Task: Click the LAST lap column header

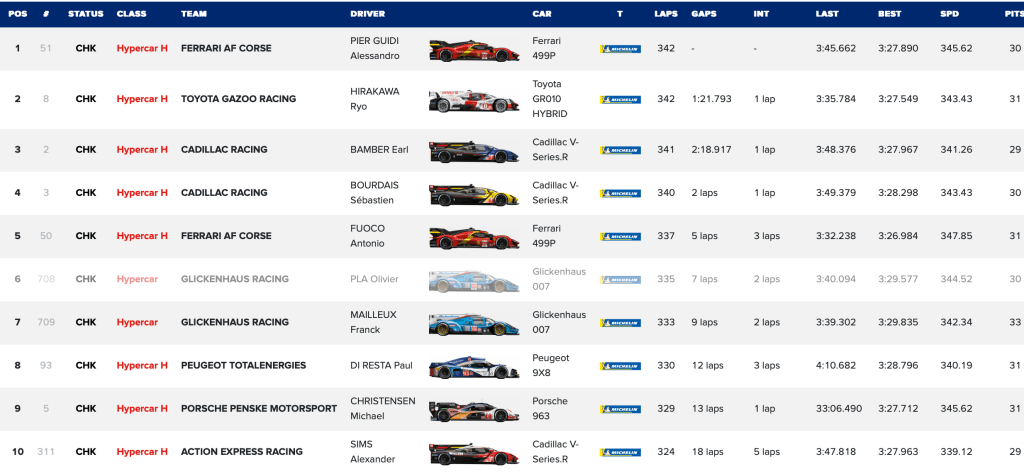Action: pyautogui.click(x=827, y=14)
